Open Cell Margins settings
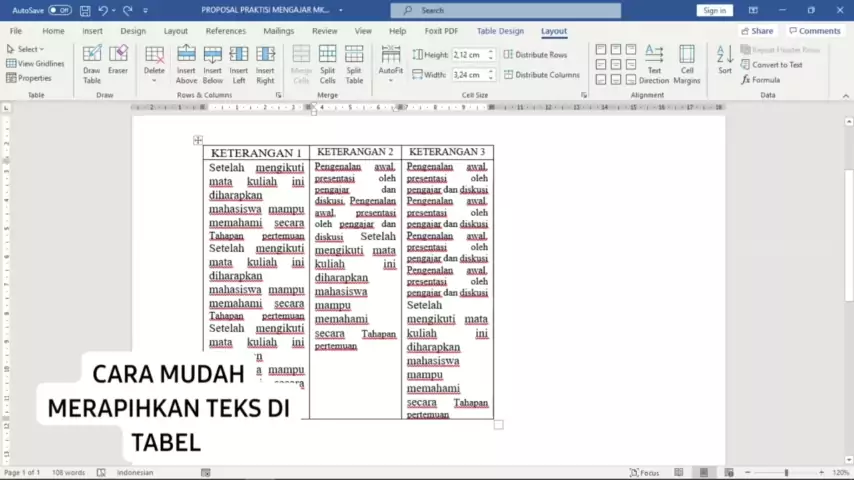This screenshot has height=480, width=854. (687, 62)
